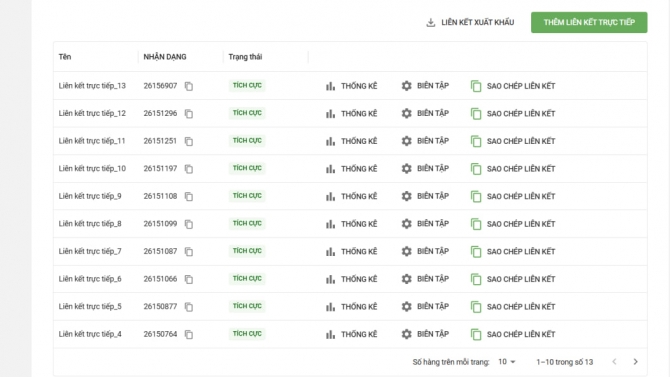This screenshot has width=670, height=377.
Task: Select name Liên kết trực tiếp_13
Action: [x=92, y=86]
